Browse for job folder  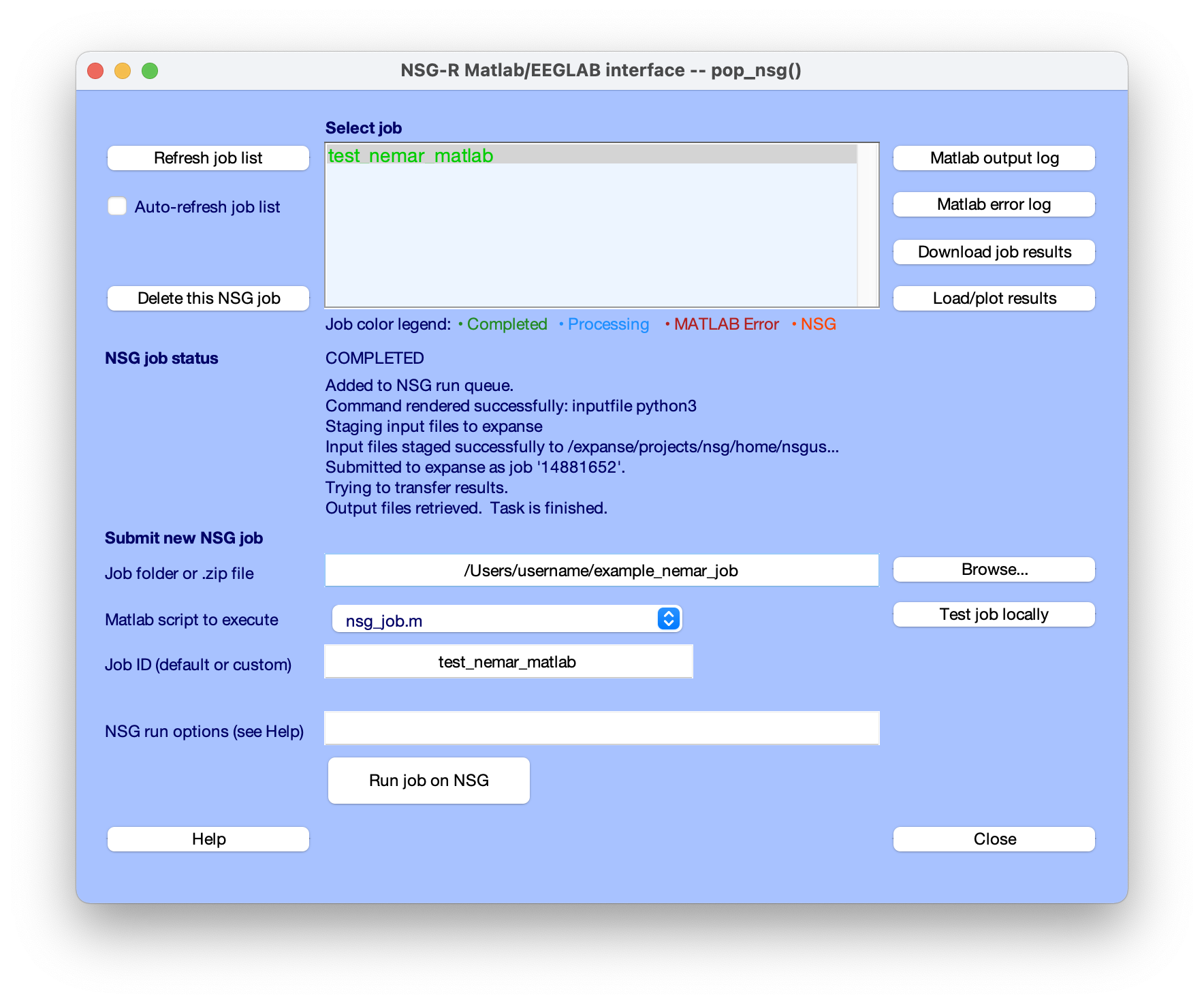coord(994,569)
